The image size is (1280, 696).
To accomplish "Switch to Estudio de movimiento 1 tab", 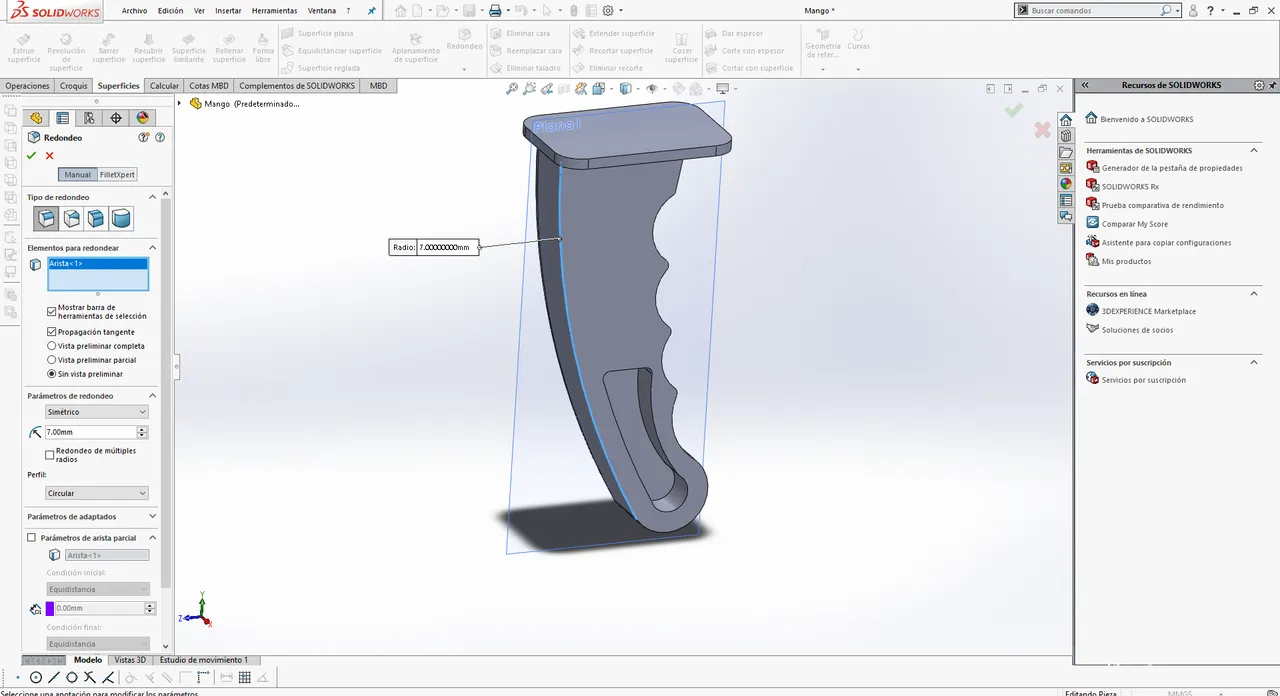I will click(204, 660).
